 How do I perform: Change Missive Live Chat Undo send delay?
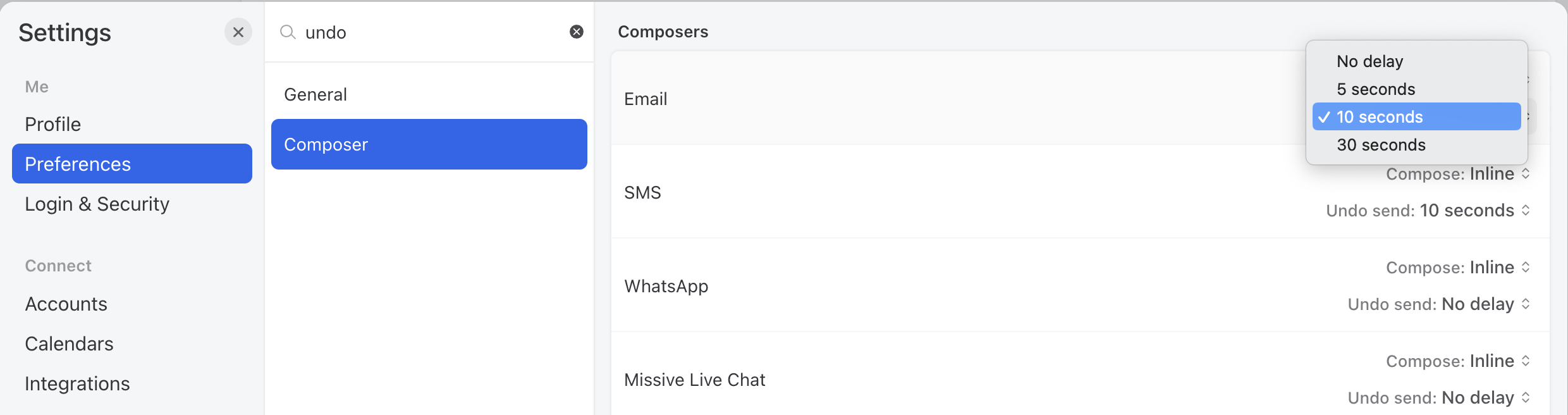tap(1438, 398)
